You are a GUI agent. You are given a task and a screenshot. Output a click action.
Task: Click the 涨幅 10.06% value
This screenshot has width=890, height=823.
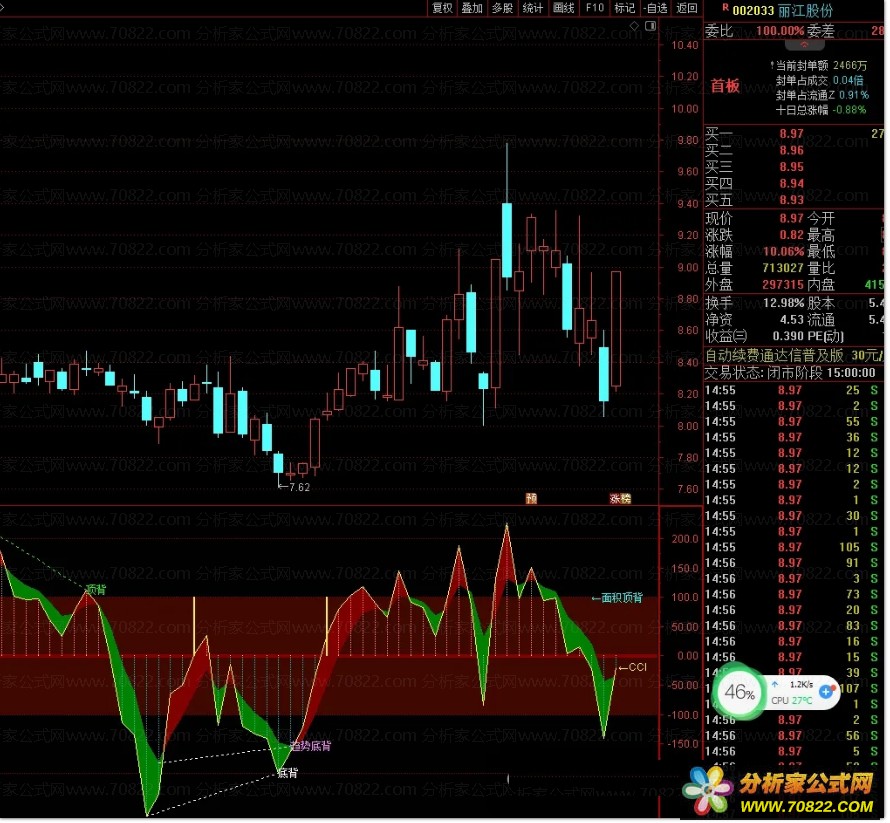coord(783,251)
